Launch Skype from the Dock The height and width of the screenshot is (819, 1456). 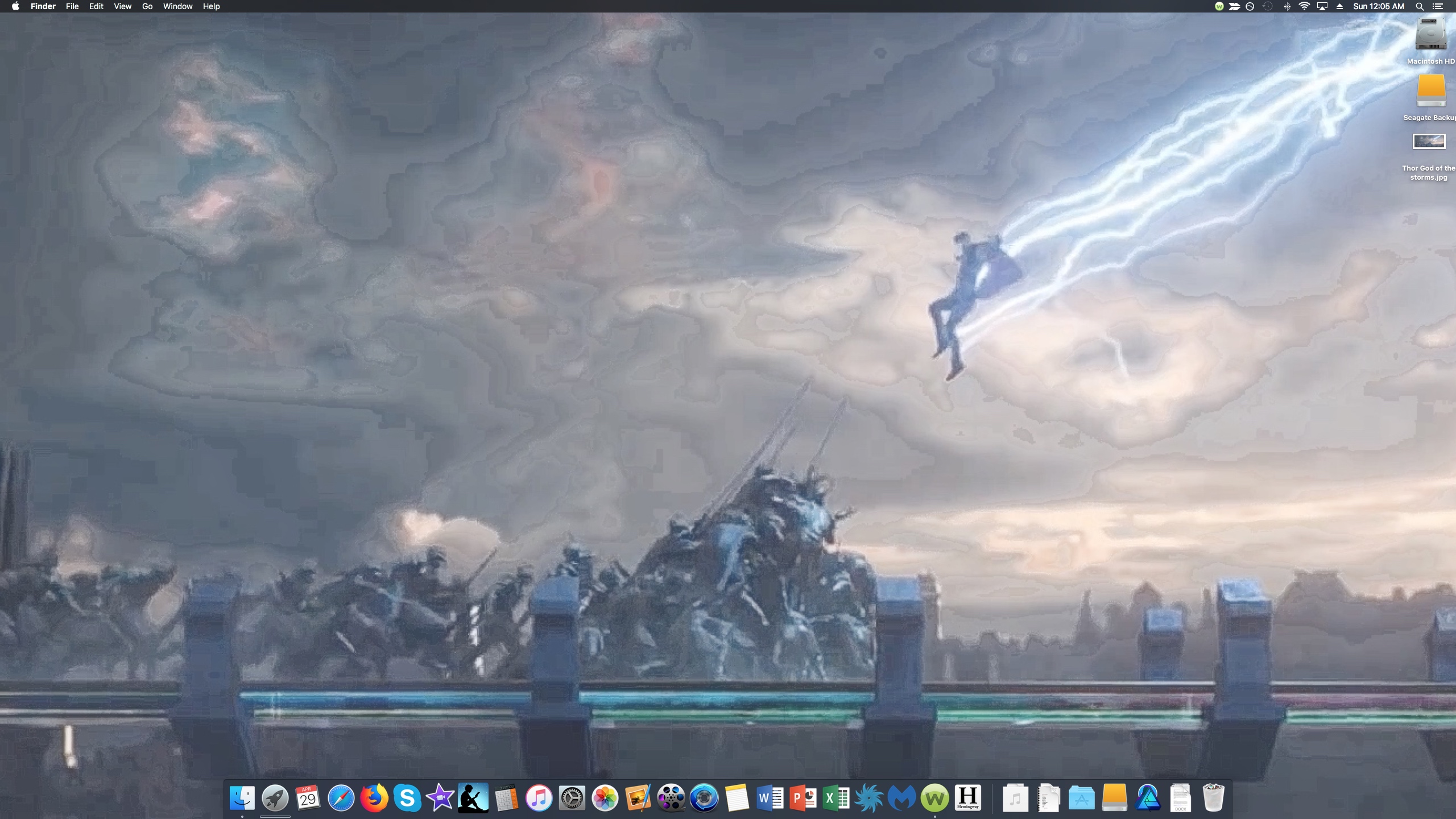pos(407,798)
